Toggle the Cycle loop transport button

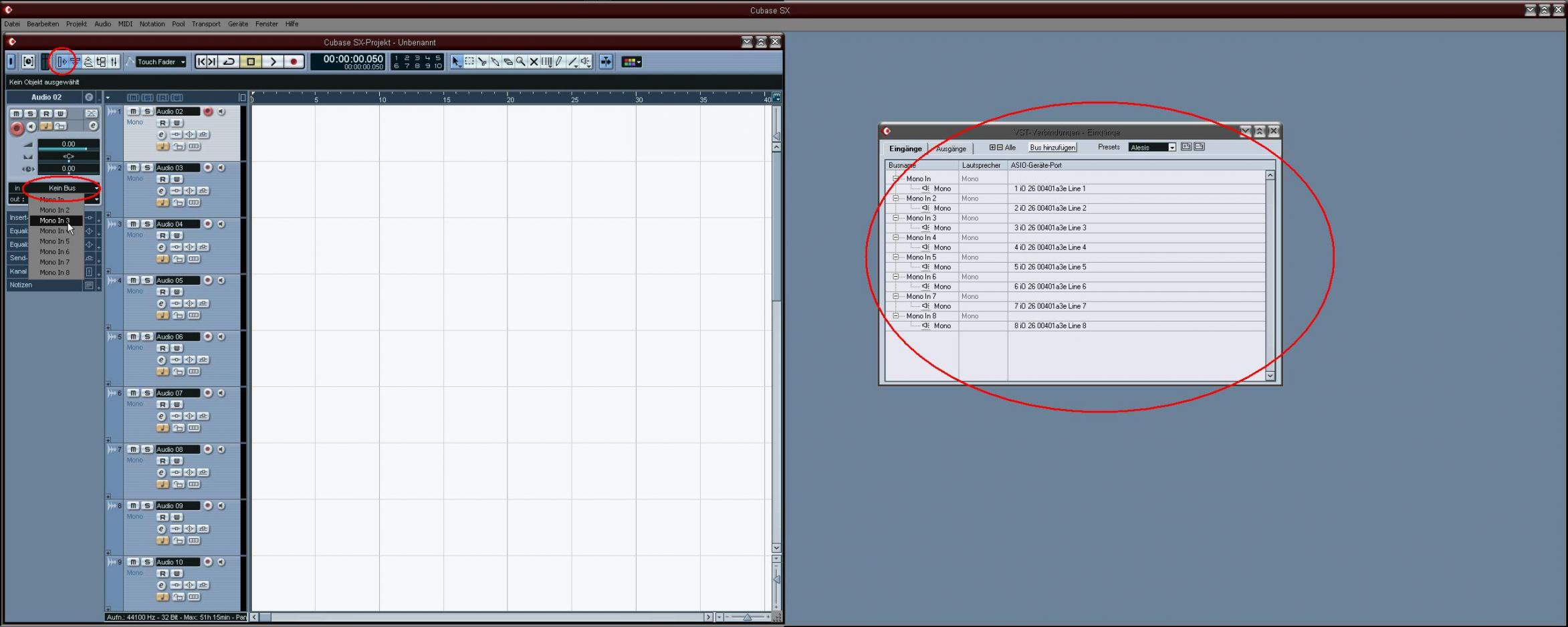[x=229, y=61]
